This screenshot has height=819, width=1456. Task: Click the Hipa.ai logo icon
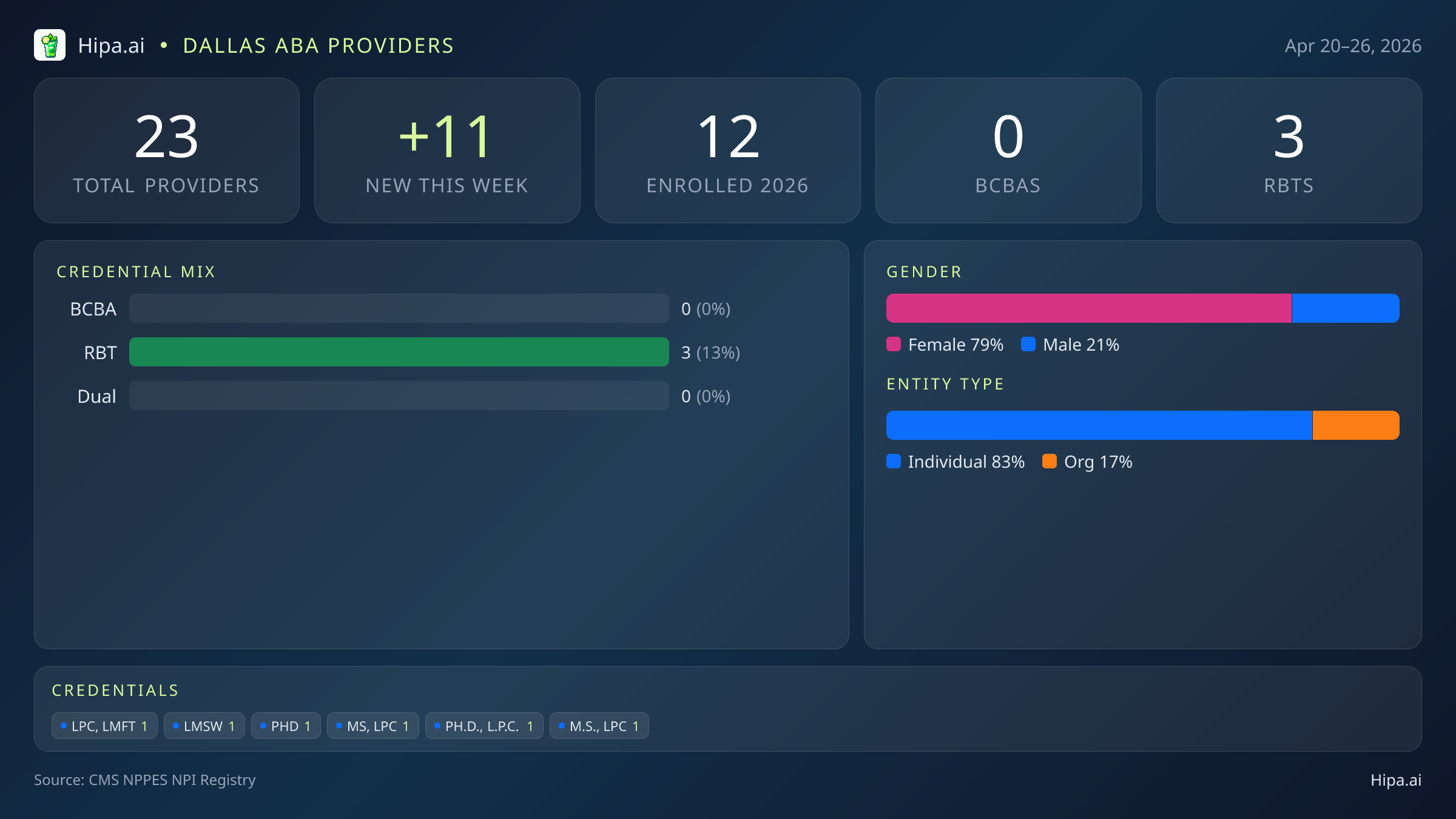click(x=50, y=45)
